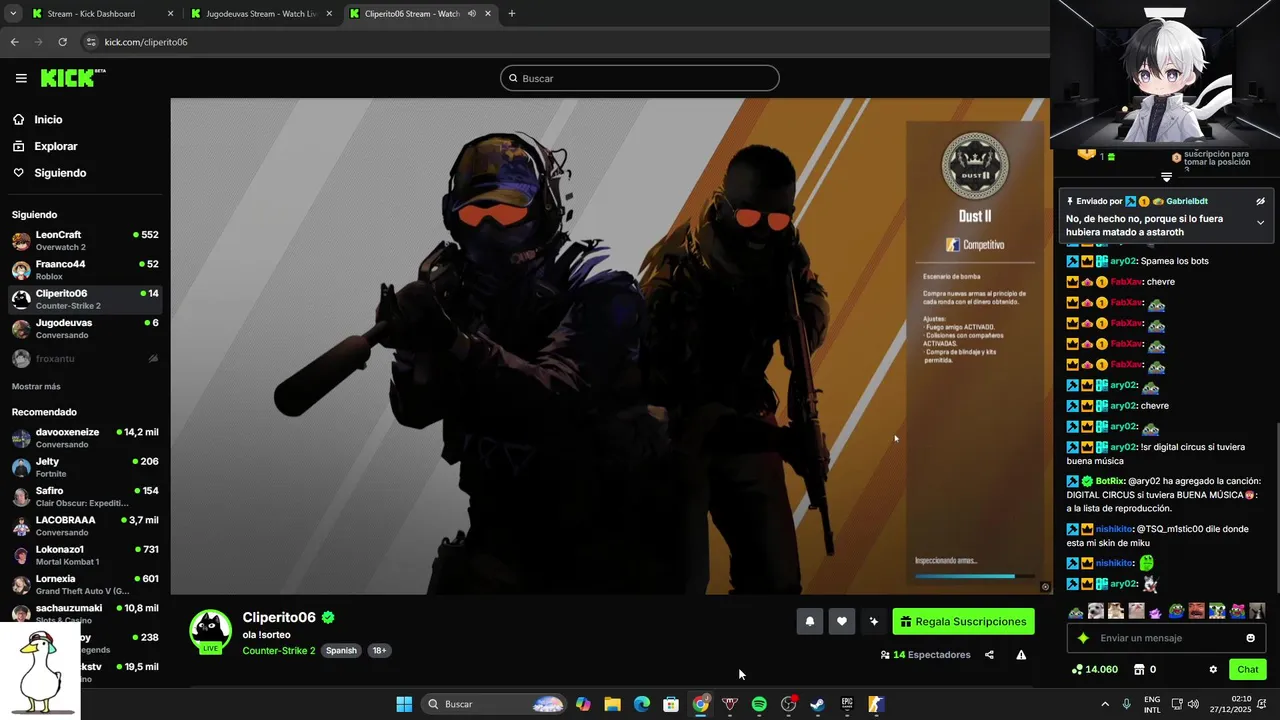The image size is (1280, 720).
Task: Toggle notification bell for Cliperito06
Action: 810,621
